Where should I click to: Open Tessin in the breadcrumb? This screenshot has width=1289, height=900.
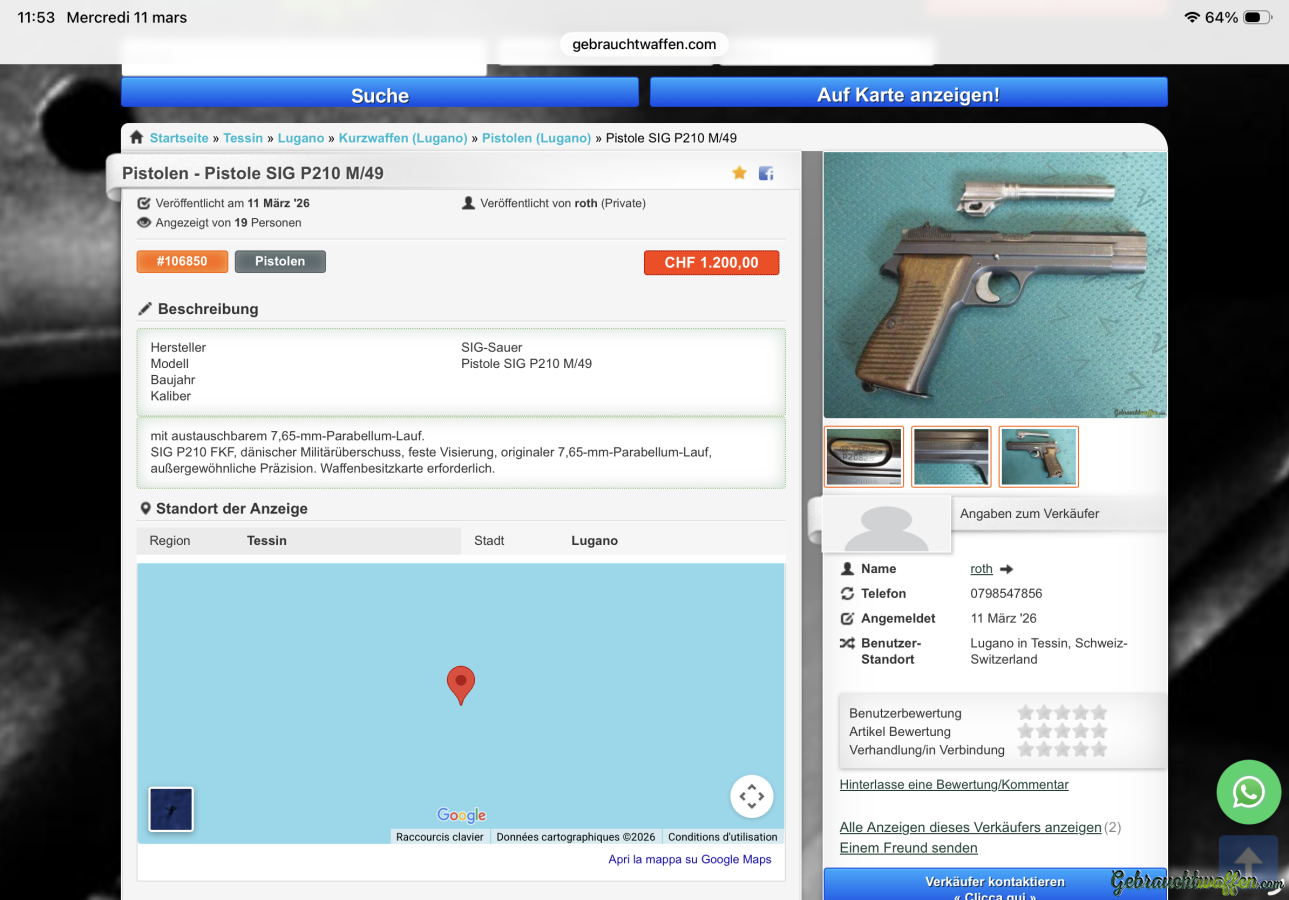(x=243, y=138)
